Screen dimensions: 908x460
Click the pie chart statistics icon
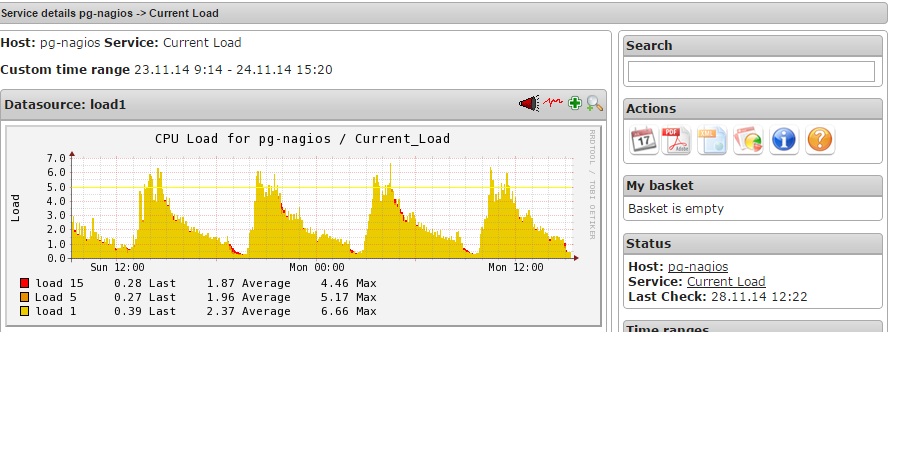click(748, 140)
